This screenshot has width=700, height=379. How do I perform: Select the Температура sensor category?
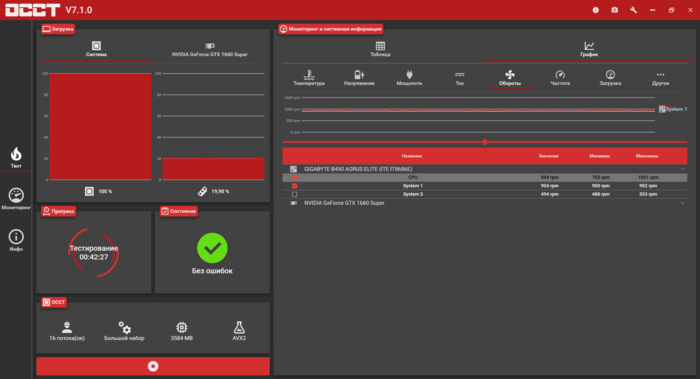pos(309,78)
